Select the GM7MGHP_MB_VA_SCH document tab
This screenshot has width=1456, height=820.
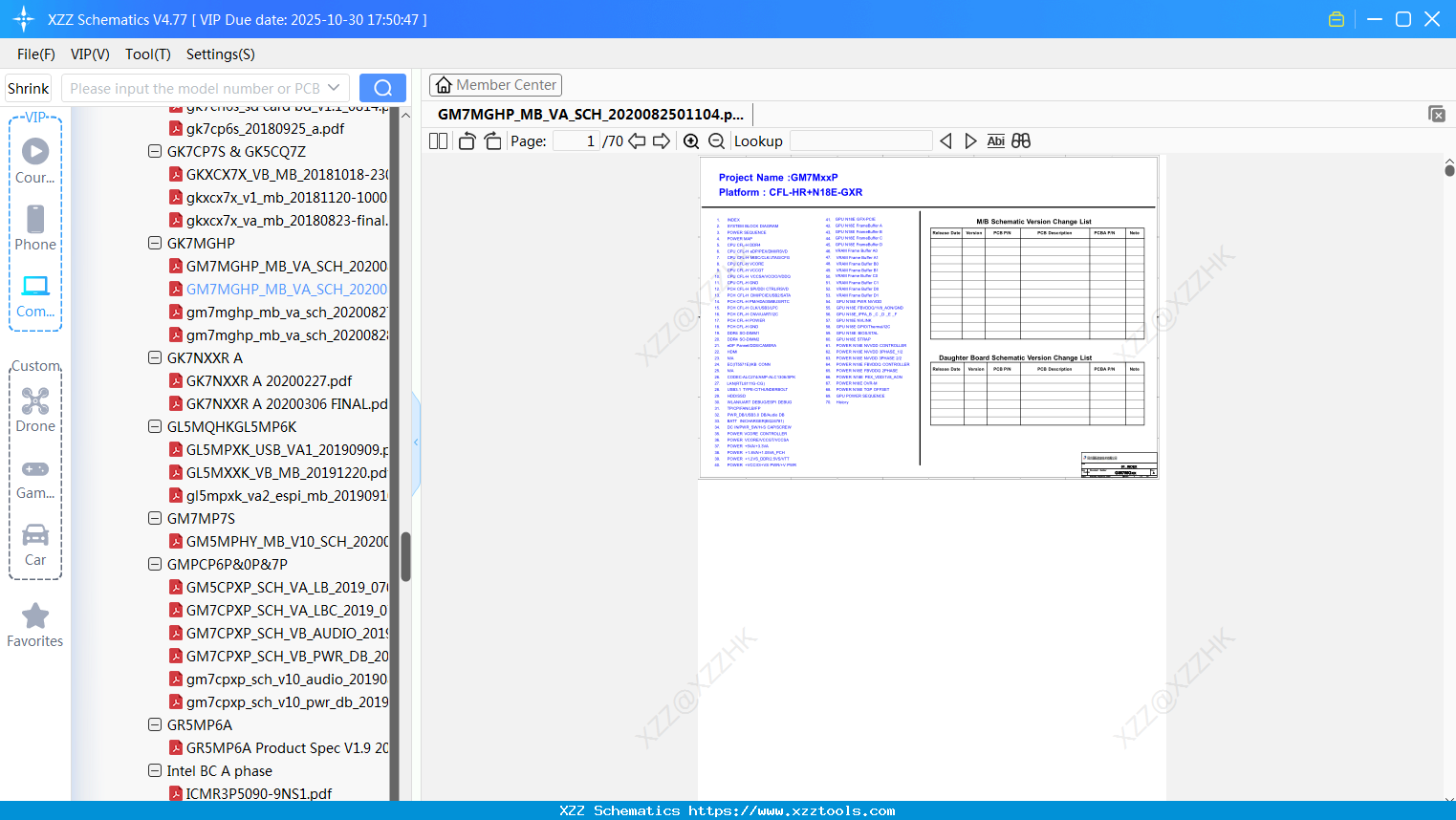[591, 114]
